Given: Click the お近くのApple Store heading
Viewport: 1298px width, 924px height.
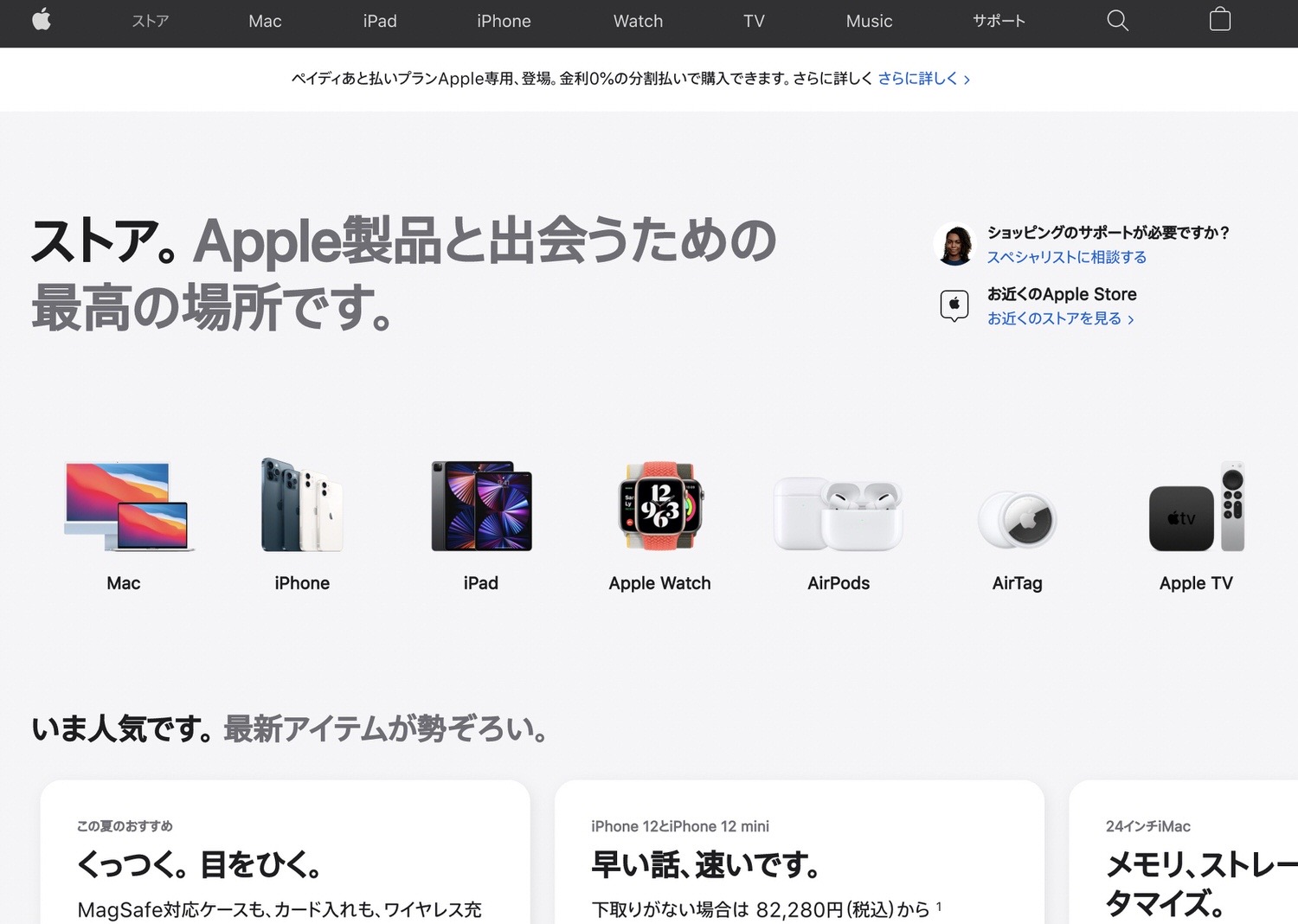Looking at the screenshot, I should coord(1062,294).
